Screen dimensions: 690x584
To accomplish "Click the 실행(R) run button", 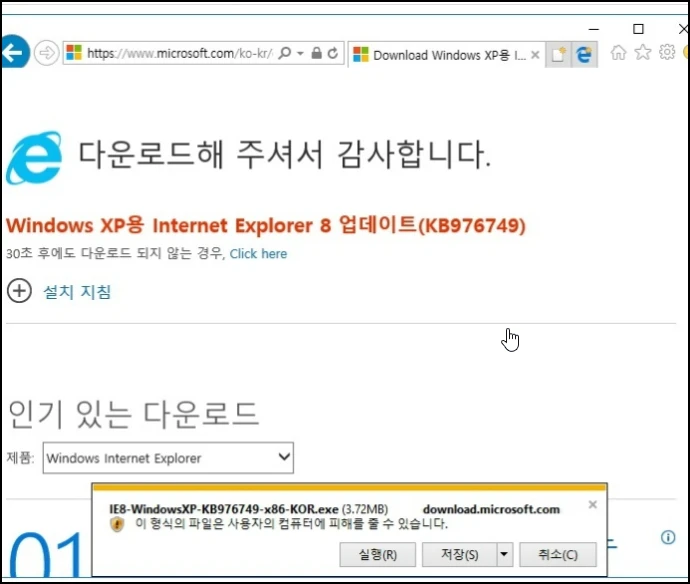I will click(378, 555).
